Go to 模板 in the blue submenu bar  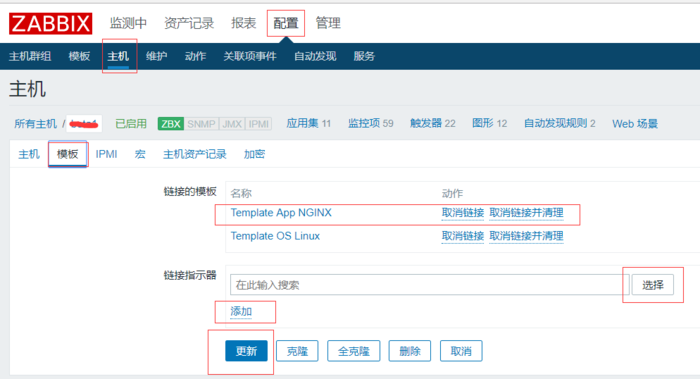pos(79,56)
